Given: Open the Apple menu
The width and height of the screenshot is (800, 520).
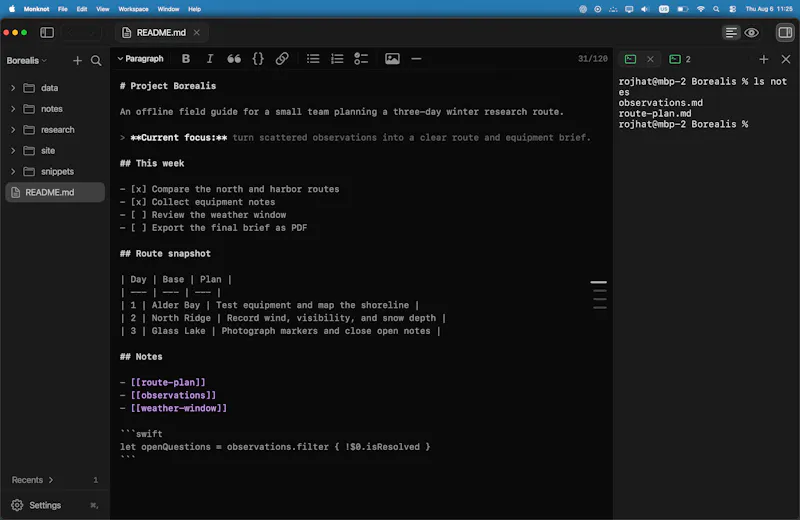Looking at the screenshot, I should pos(12,9).
